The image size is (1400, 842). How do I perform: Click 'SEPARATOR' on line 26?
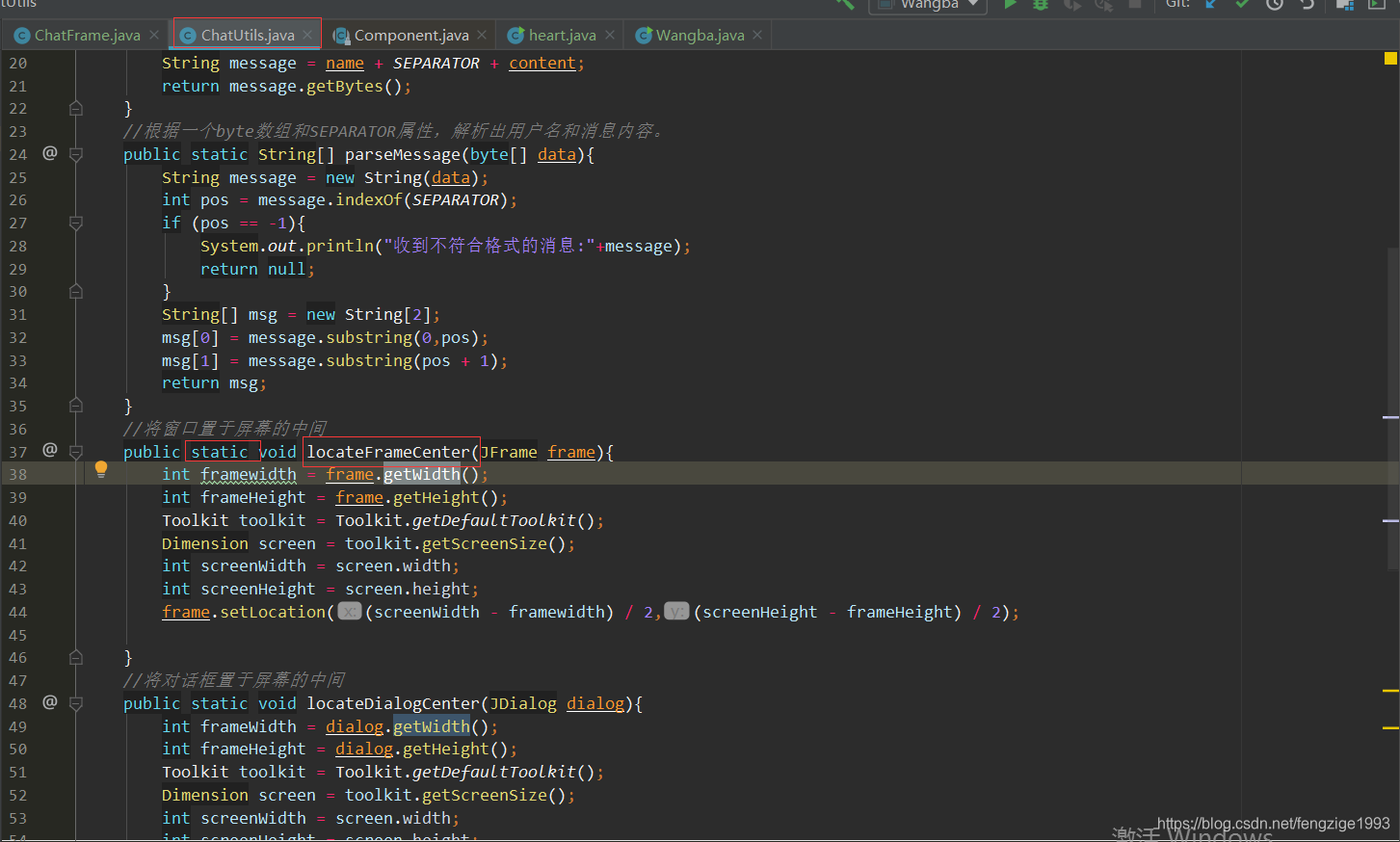pyautogui.click(x=456, y=199)
